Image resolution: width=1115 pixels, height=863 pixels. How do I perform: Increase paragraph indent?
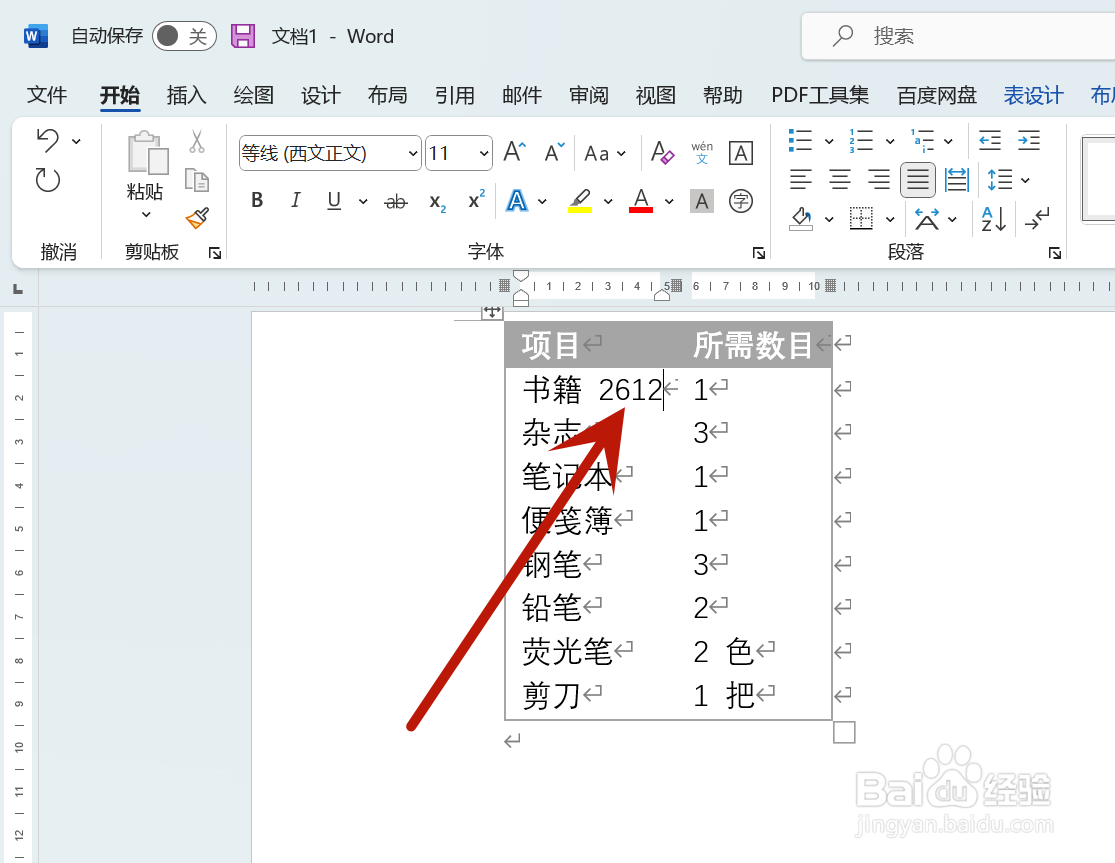(1029, 140)
